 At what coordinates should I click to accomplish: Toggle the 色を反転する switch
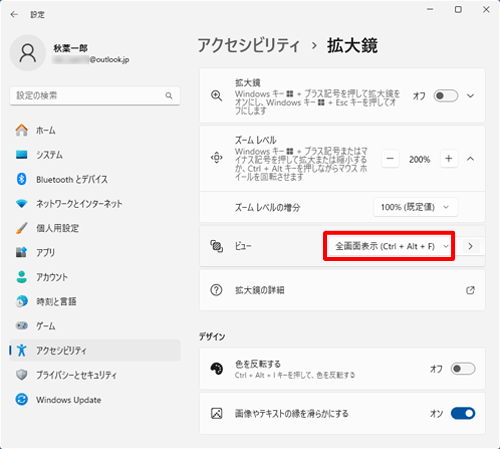tap(463, 369)
